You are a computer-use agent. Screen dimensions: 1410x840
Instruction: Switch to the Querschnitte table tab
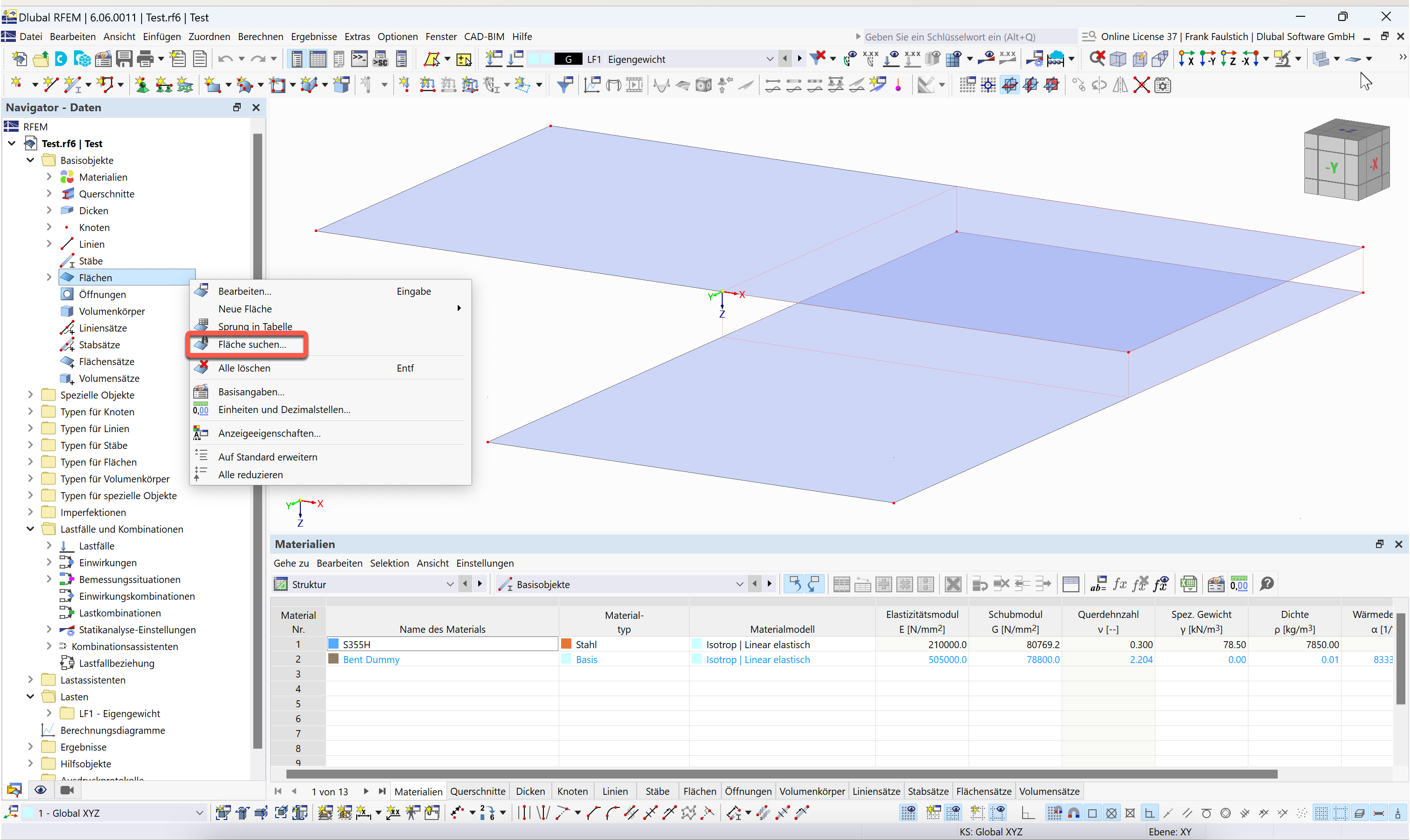(x=477, y=791)
